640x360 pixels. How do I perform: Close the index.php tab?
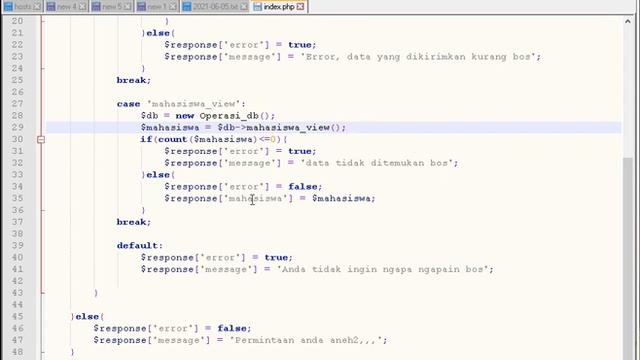click(x=300, y=7)
